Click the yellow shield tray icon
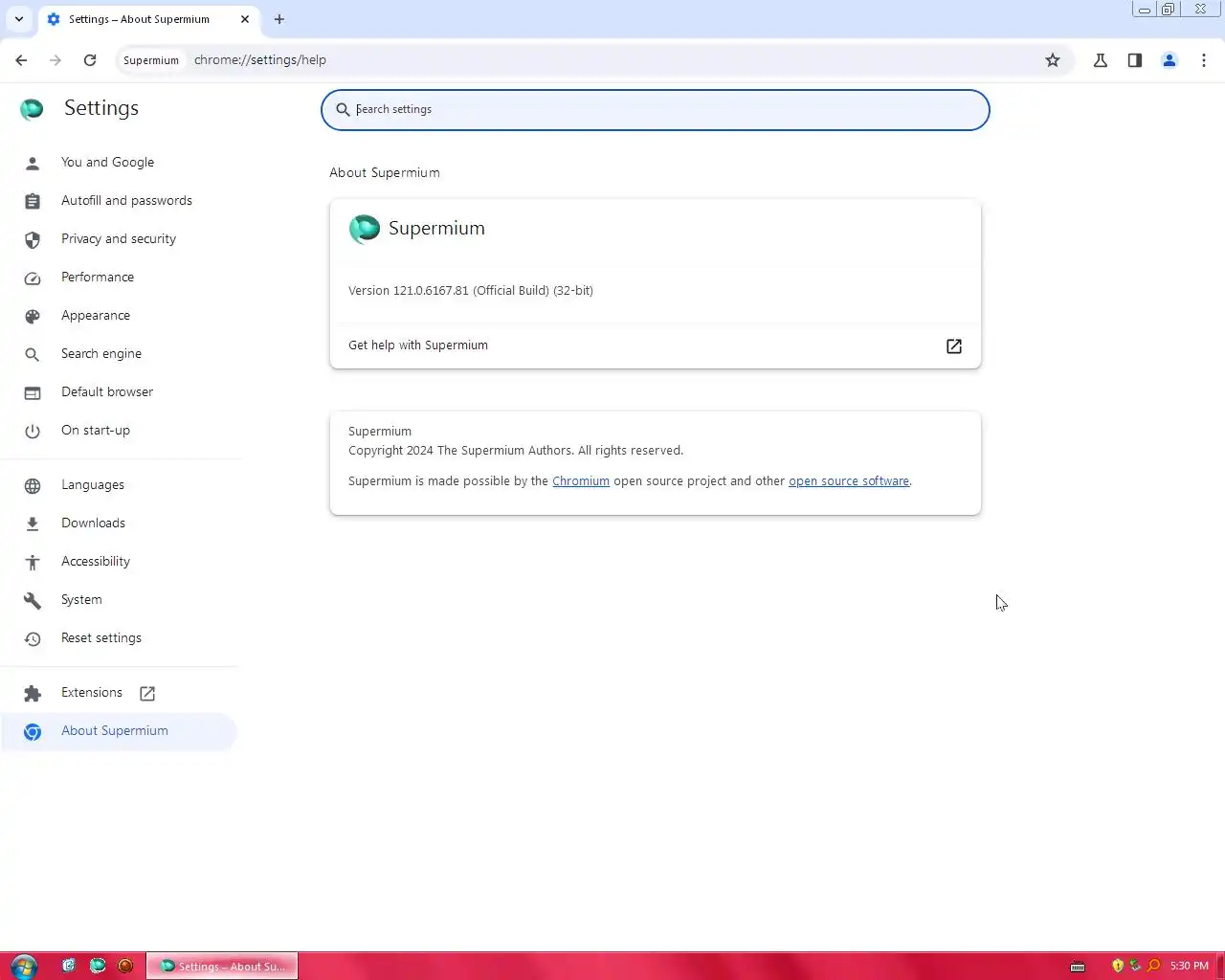 (1118, 966)
